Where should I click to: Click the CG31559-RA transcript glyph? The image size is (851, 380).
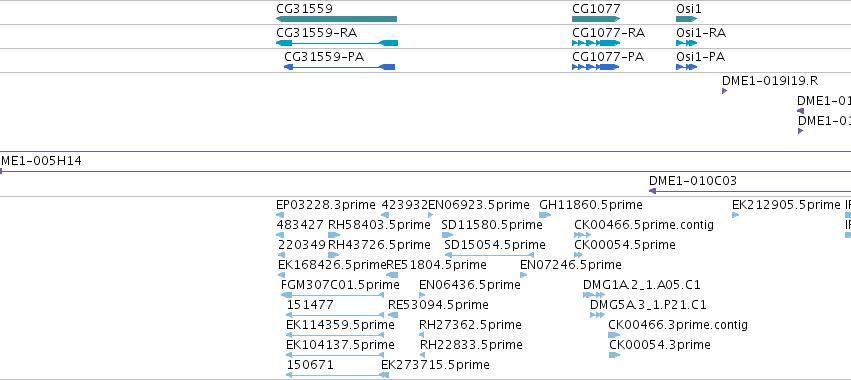(337, 43)
